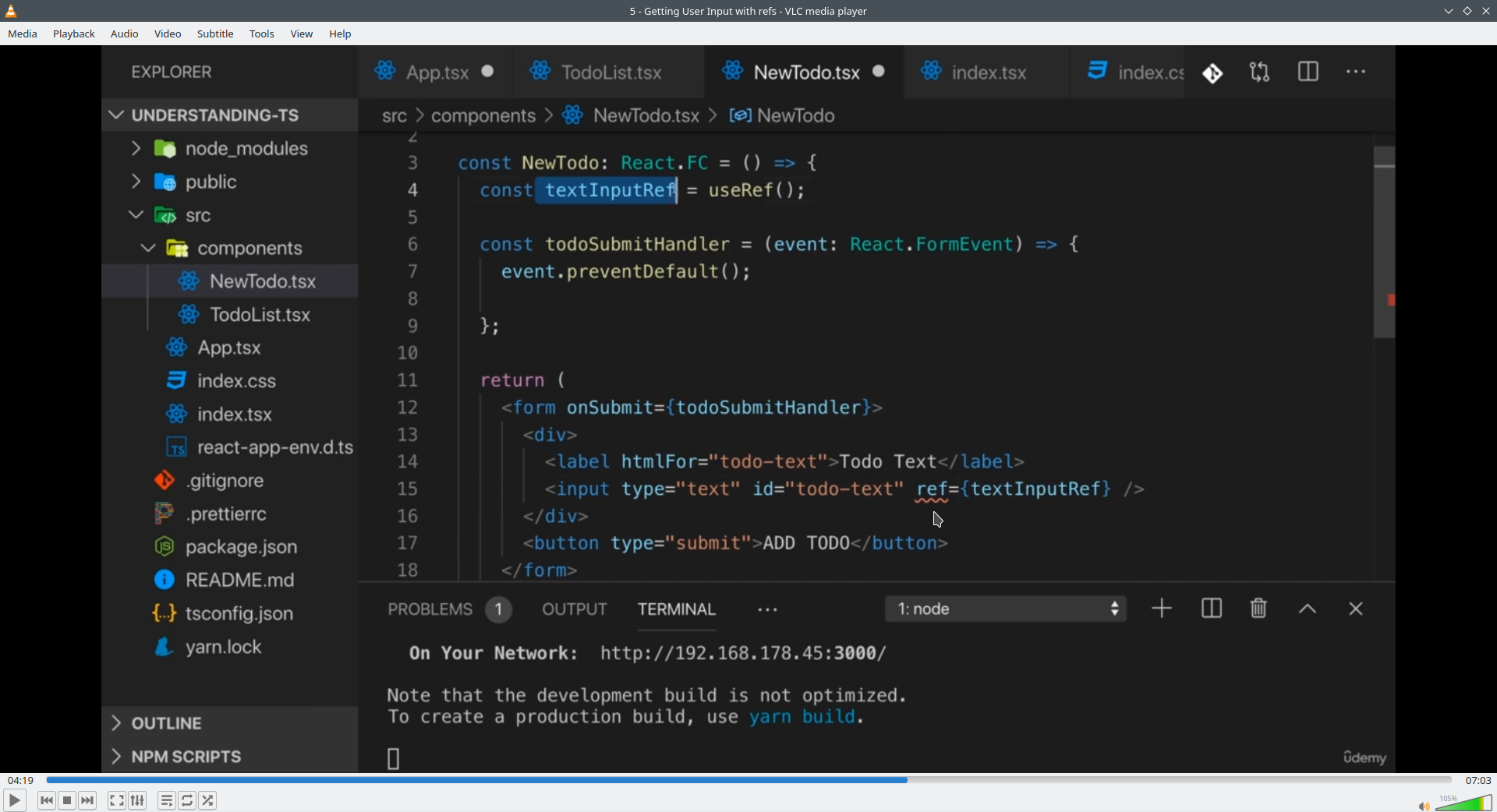
Task: Open the Audio menu
Action: pos(125,34)
